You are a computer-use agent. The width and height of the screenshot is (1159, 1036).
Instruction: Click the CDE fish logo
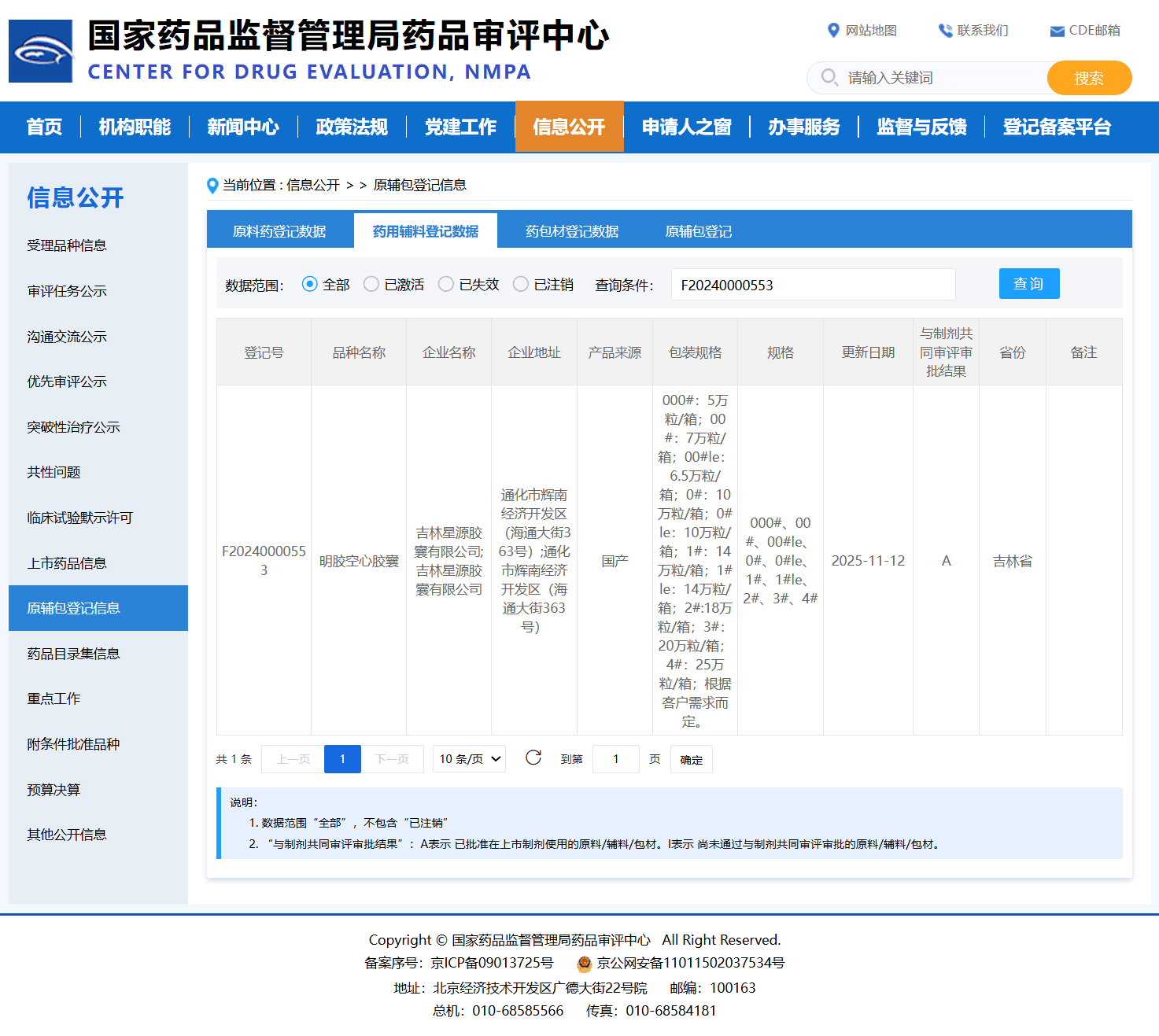tap(41, 51)
